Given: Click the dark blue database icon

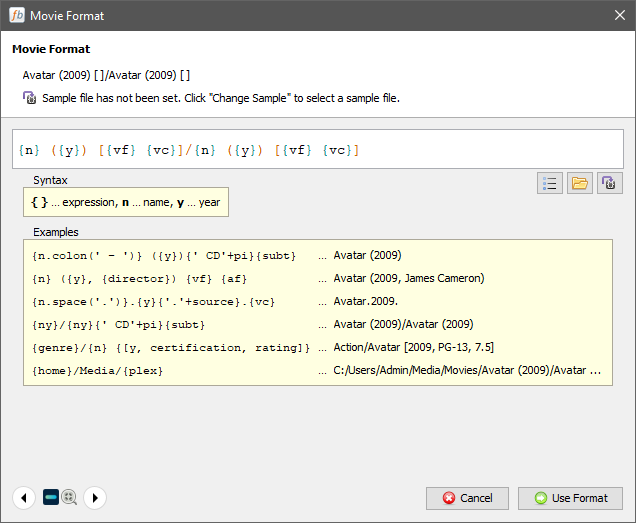Looking at the screenshot, I should pyautogui.click(x=51, y=497).
